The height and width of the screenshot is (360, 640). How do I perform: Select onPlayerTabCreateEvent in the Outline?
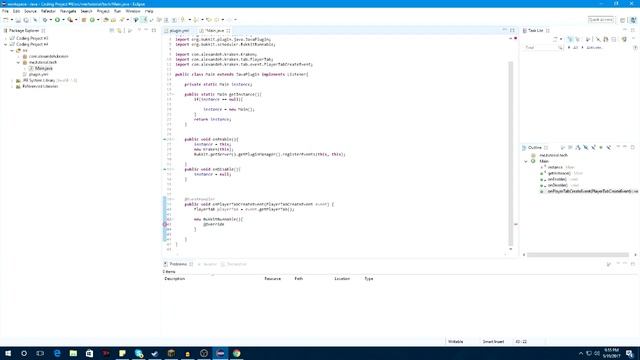[x=593, y=191]
